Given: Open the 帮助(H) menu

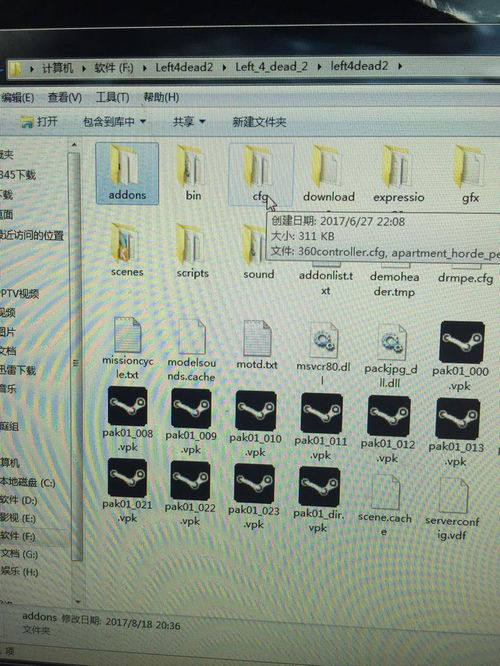Looking at the screenshot, I should [x=161, y=97].
